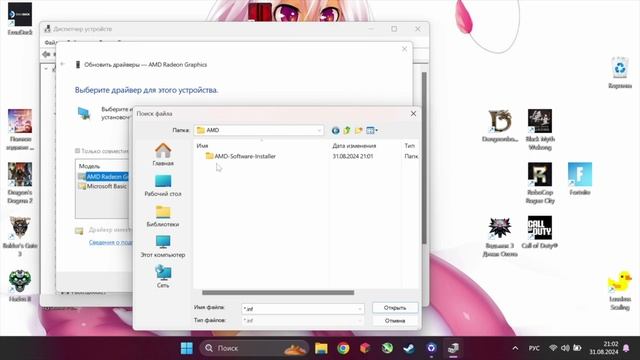Open the view menu dropdown icon

point(372,130)
